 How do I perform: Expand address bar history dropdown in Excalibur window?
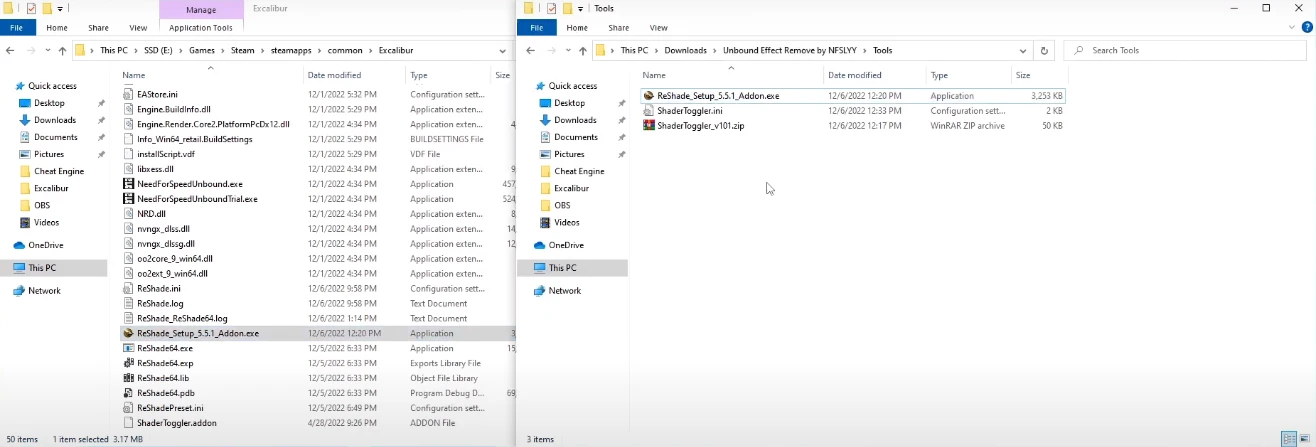pyautogui.click(x=502, y=50)
